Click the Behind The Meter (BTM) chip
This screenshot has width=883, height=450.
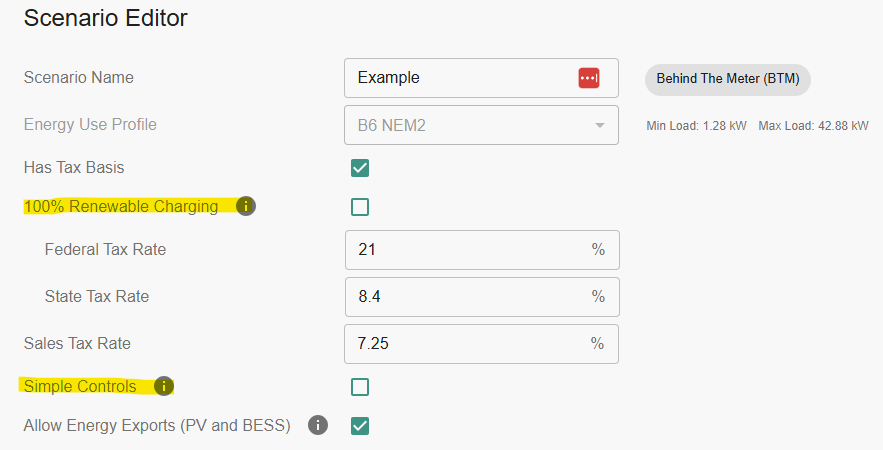point(727,79)
